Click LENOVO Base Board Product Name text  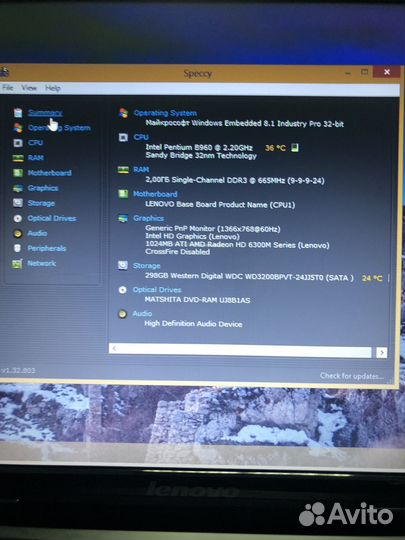click(220, 205)
